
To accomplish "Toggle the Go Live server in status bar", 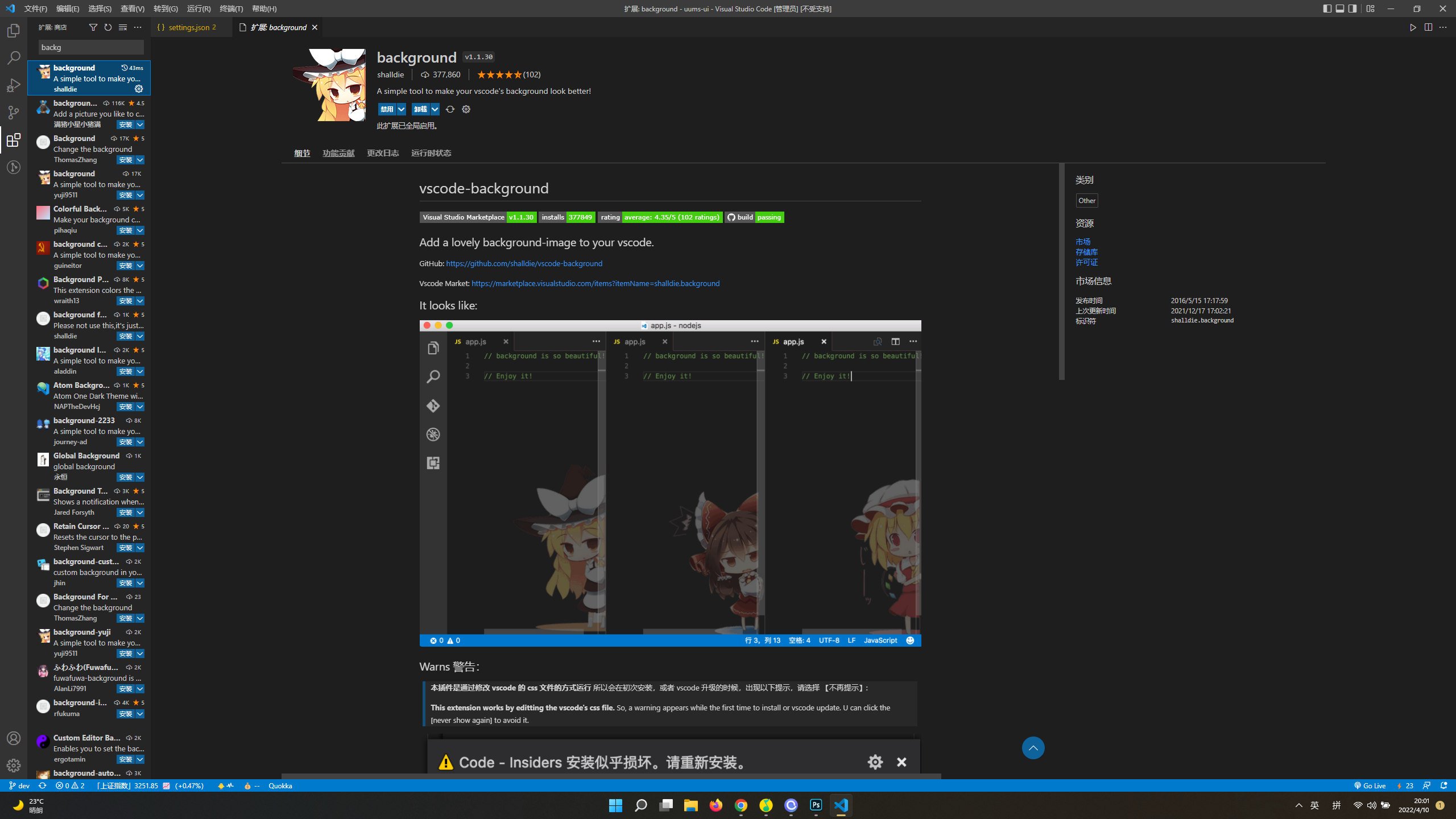I will [1370, 785].
